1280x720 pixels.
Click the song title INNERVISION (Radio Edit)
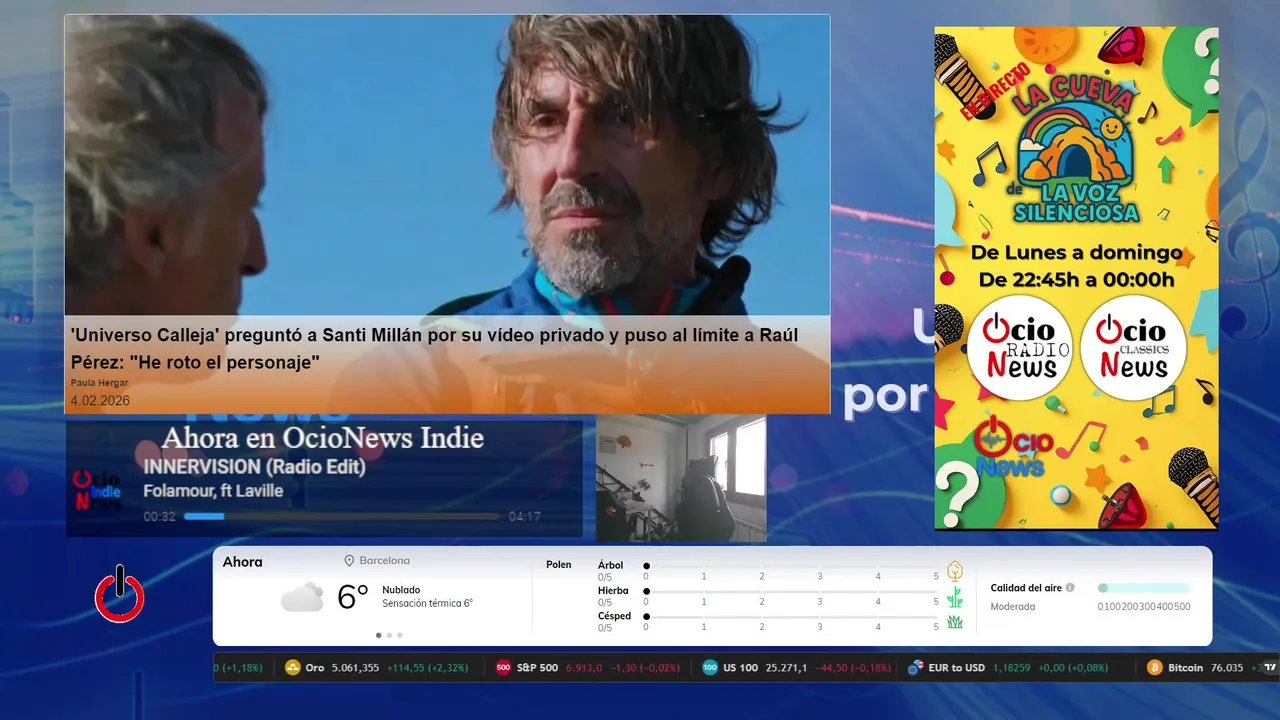click(x=254, y=467)
